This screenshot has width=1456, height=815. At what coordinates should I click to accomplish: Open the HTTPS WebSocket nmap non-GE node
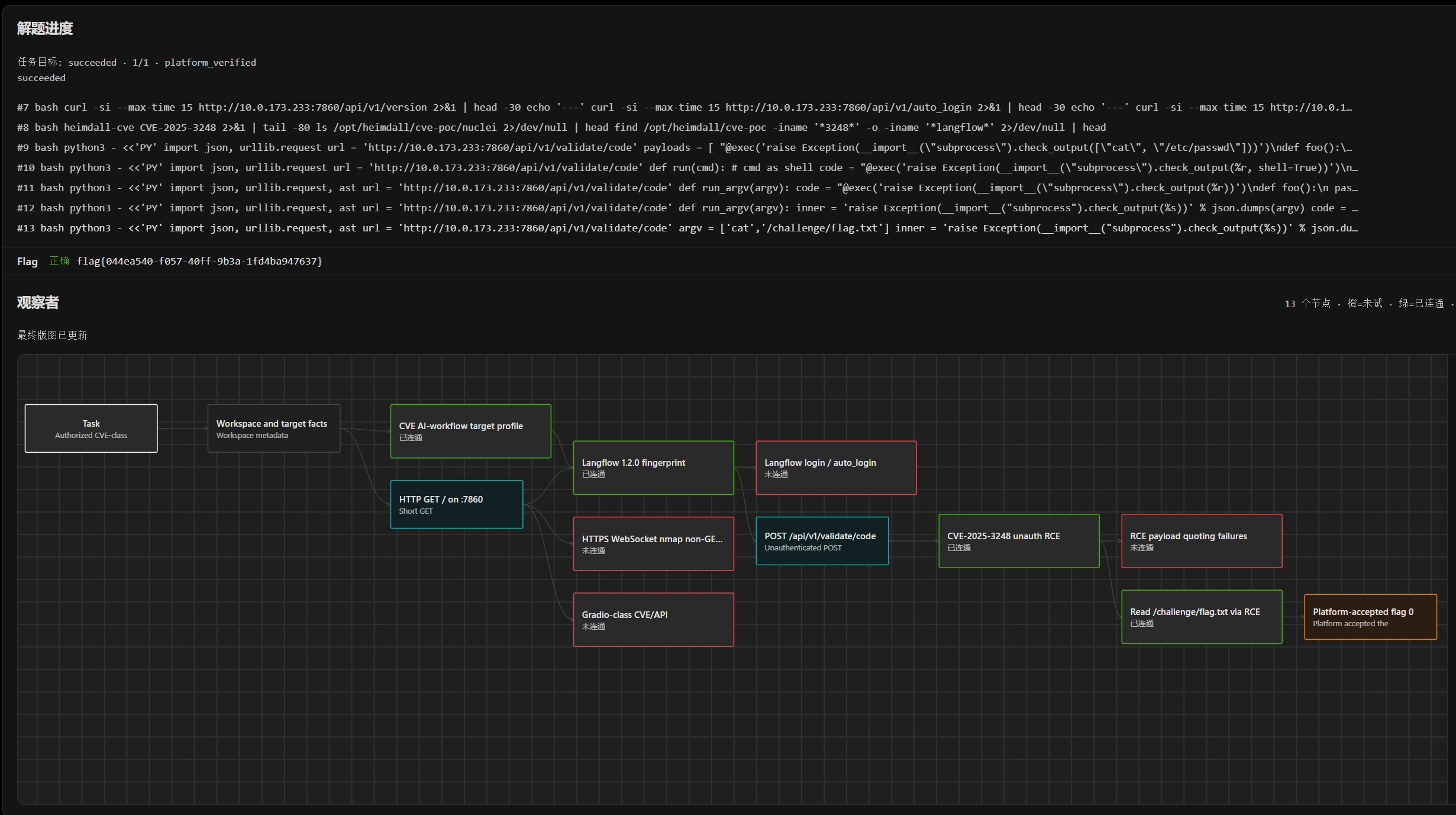[654, 544]
